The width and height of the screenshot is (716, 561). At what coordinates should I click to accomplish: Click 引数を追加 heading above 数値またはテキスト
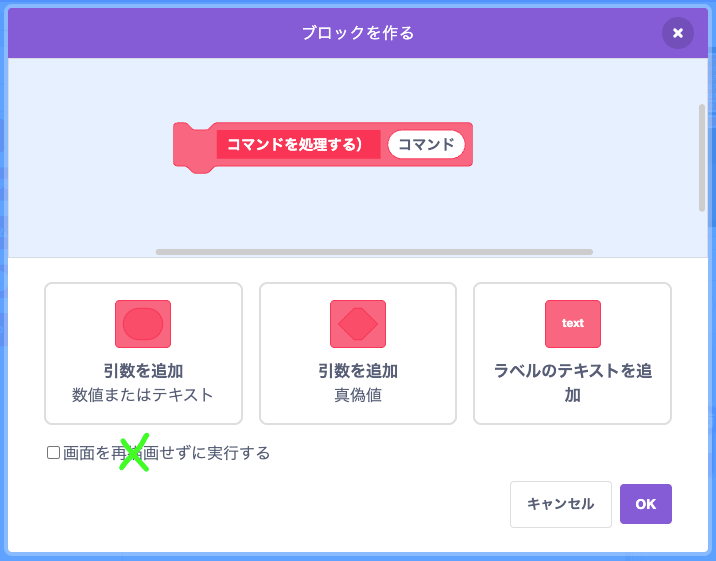[x=143, y=371]
